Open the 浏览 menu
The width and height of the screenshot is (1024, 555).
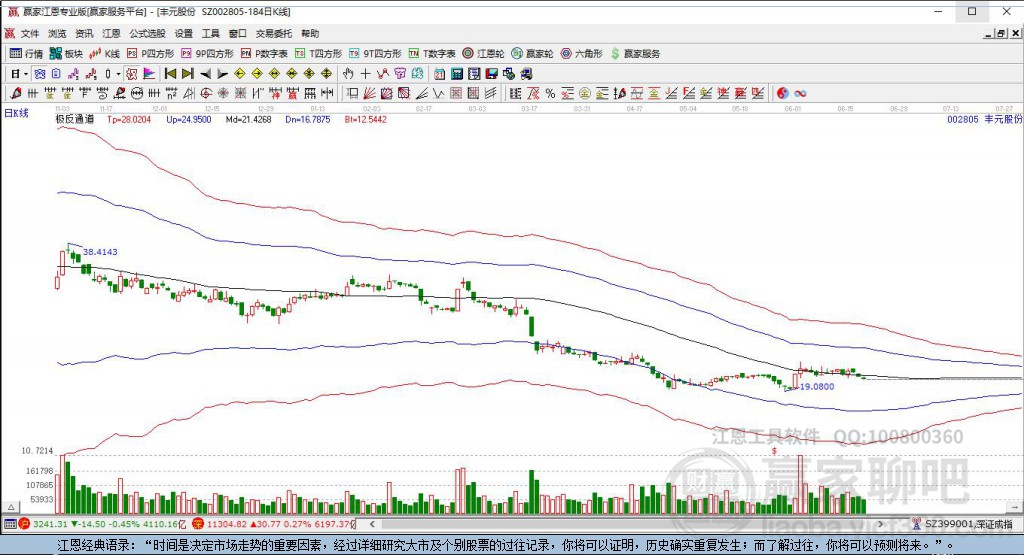[57, 33]
